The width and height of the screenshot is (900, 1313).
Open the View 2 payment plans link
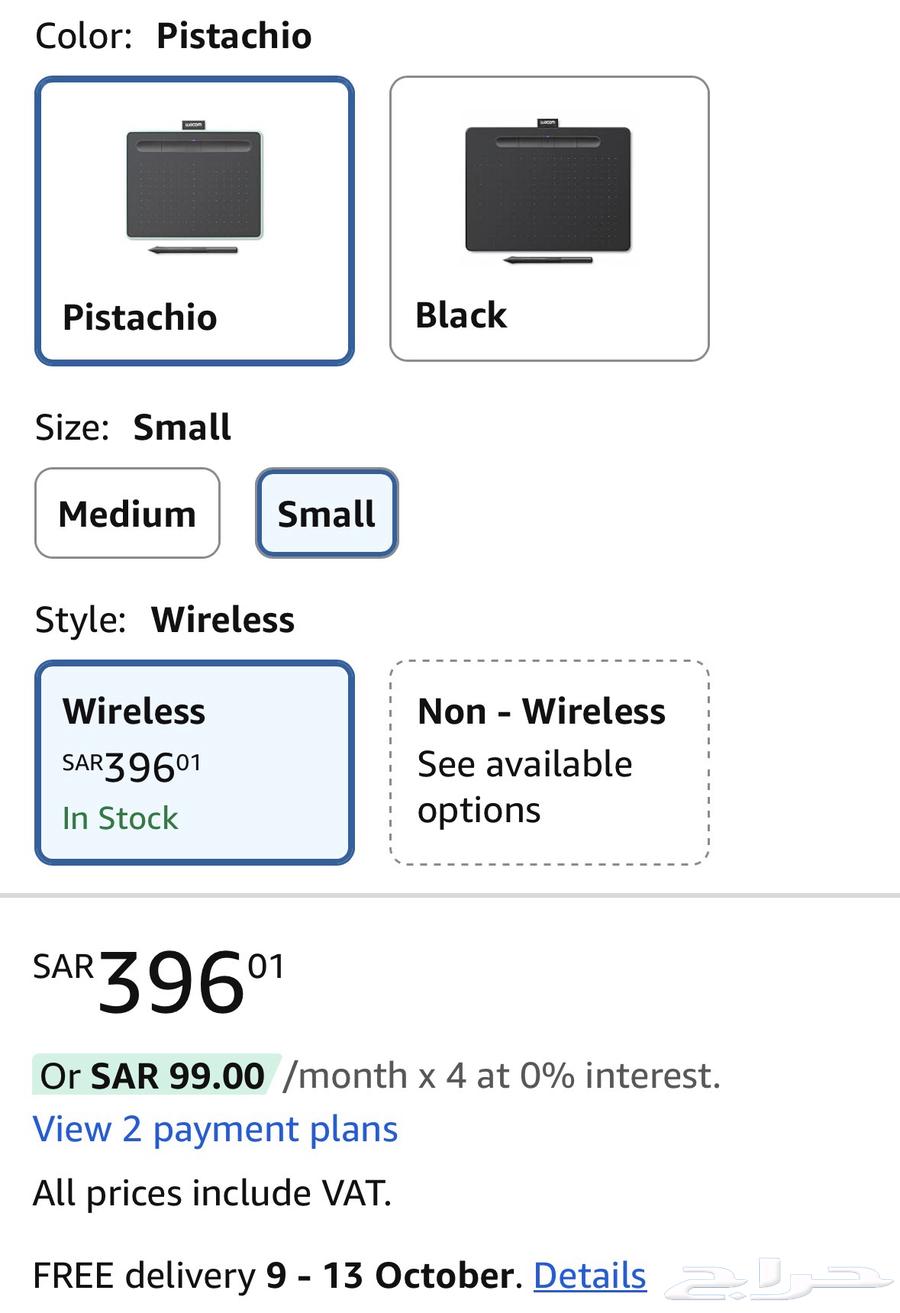(x=215, y=1129)
